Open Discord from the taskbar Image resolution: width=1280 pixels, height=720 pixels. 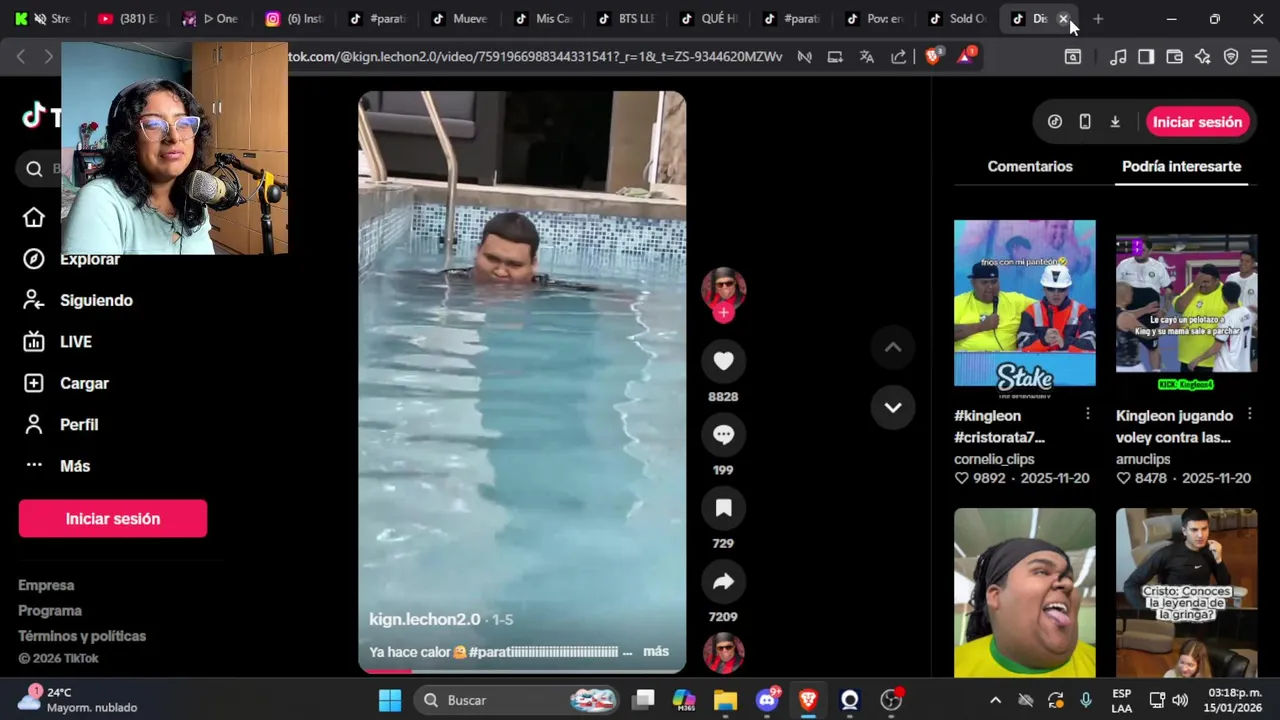pos(768,700)
